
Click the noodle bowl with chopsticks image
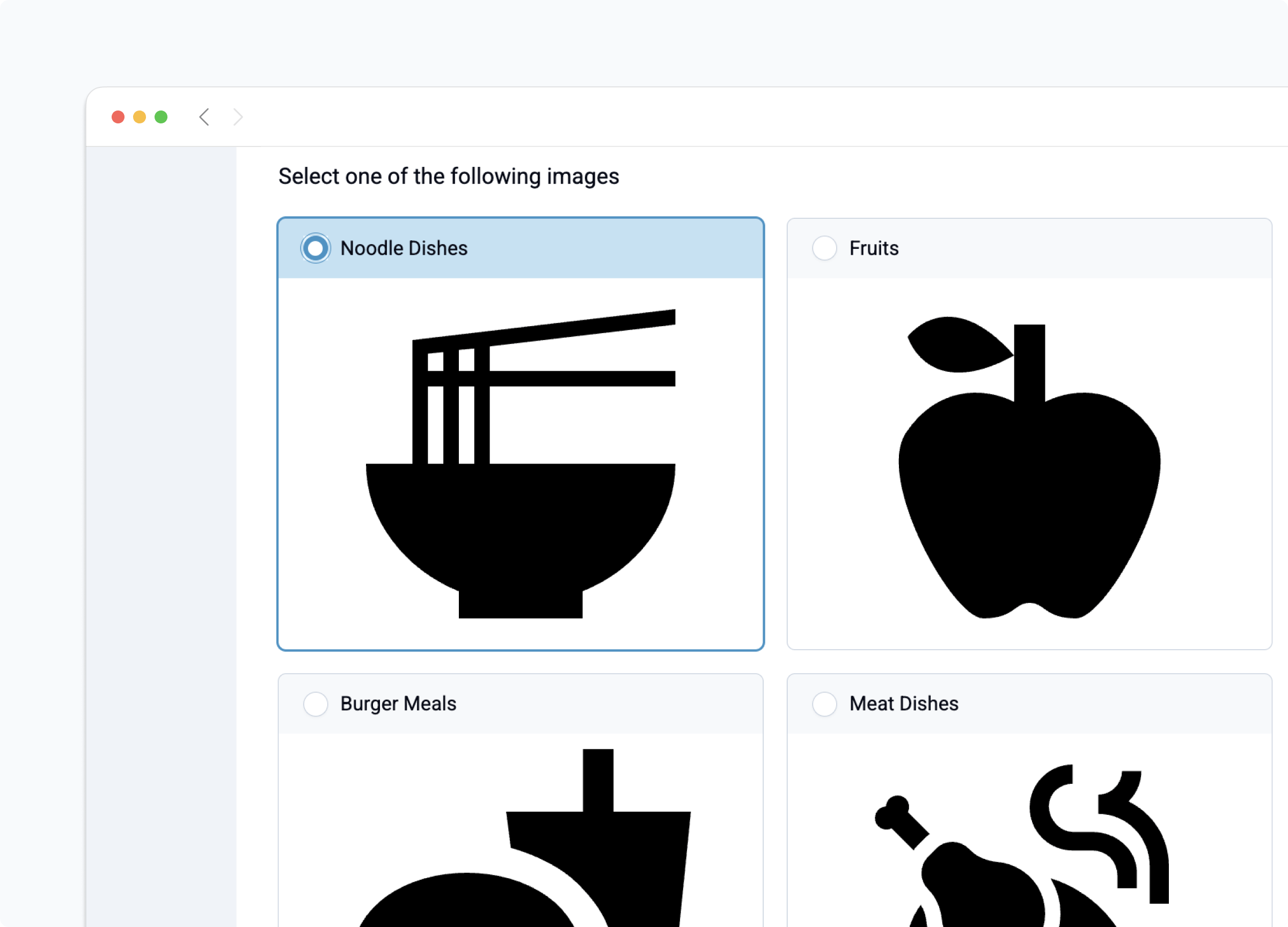click(520, 463)
